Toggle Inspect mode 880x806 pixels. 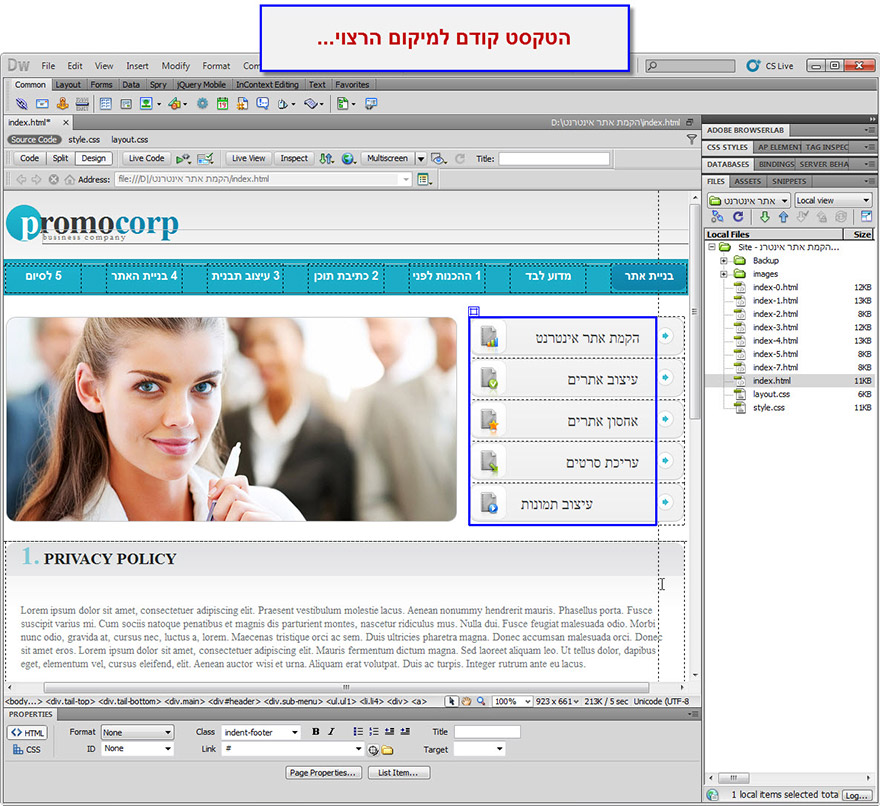click(x=294, y=158)
